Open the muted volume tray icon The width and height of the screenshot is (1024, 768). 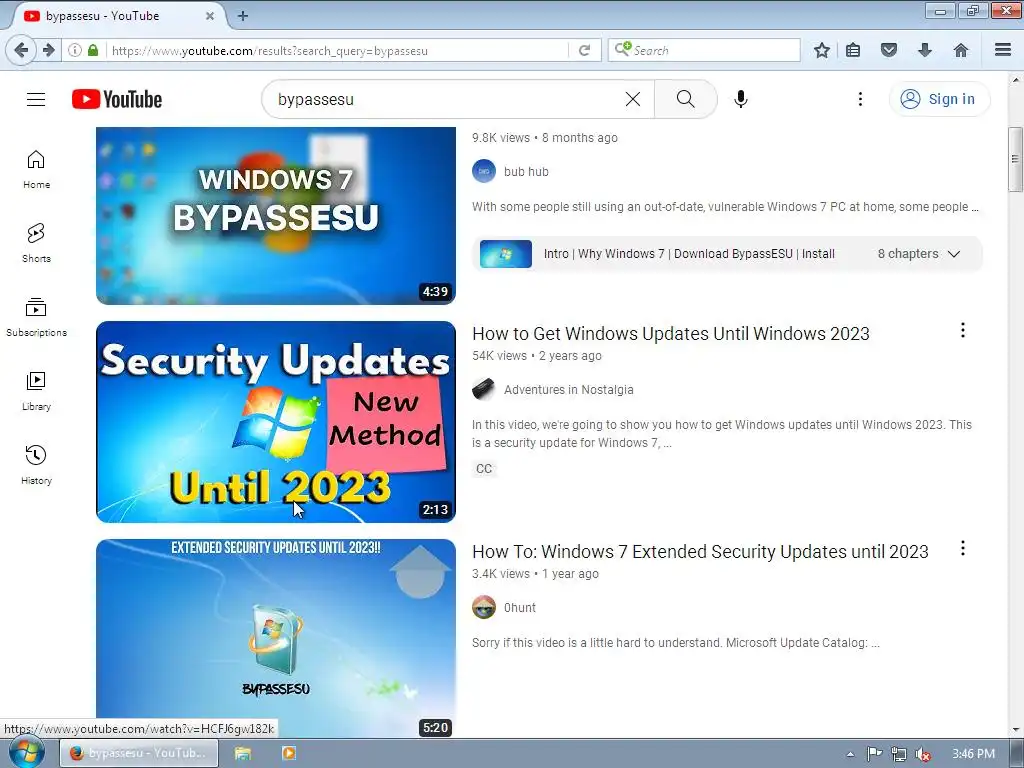tap(923, 754)
